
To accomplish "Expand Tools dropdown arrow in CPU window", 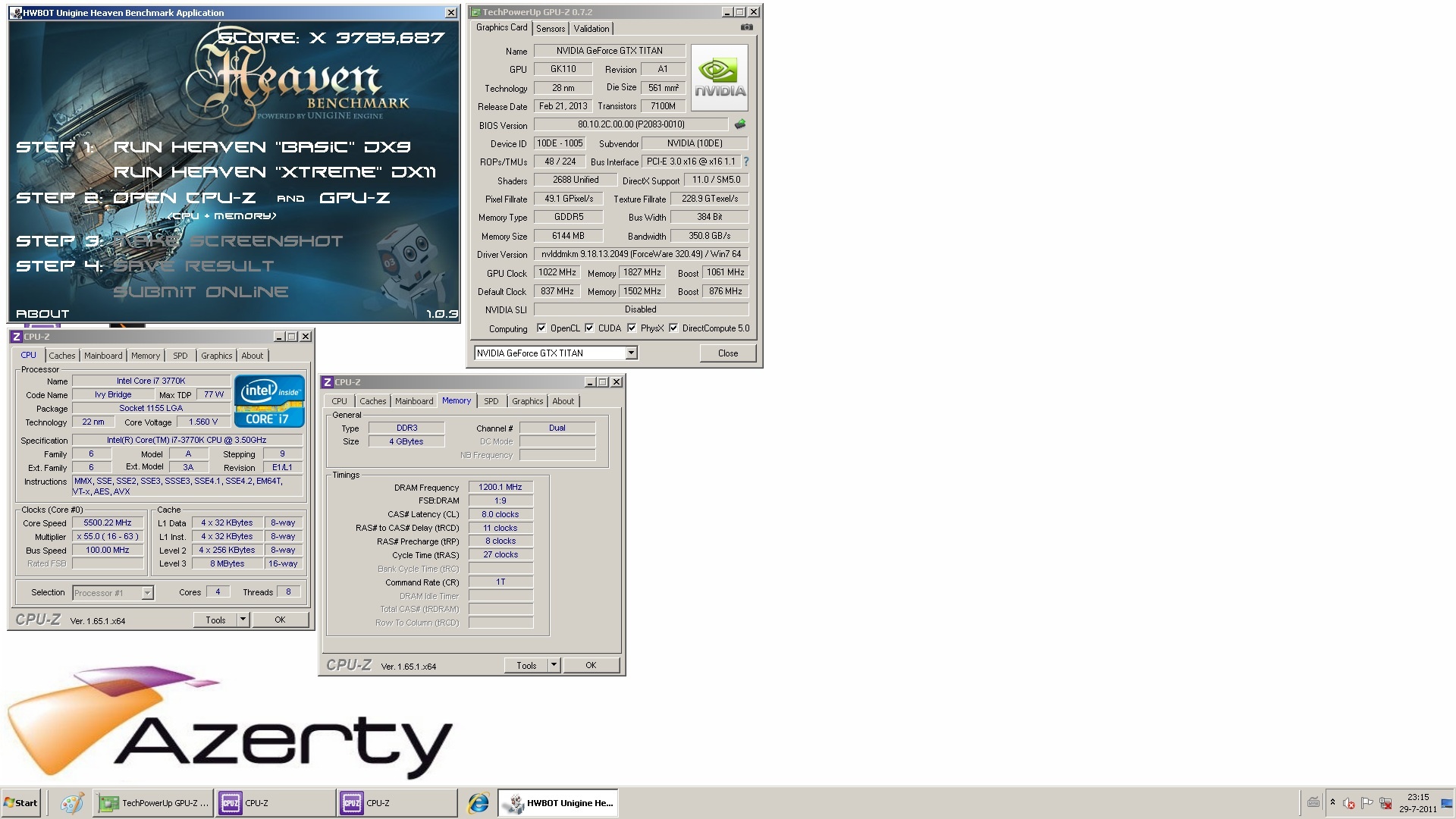I will point(243,620).
